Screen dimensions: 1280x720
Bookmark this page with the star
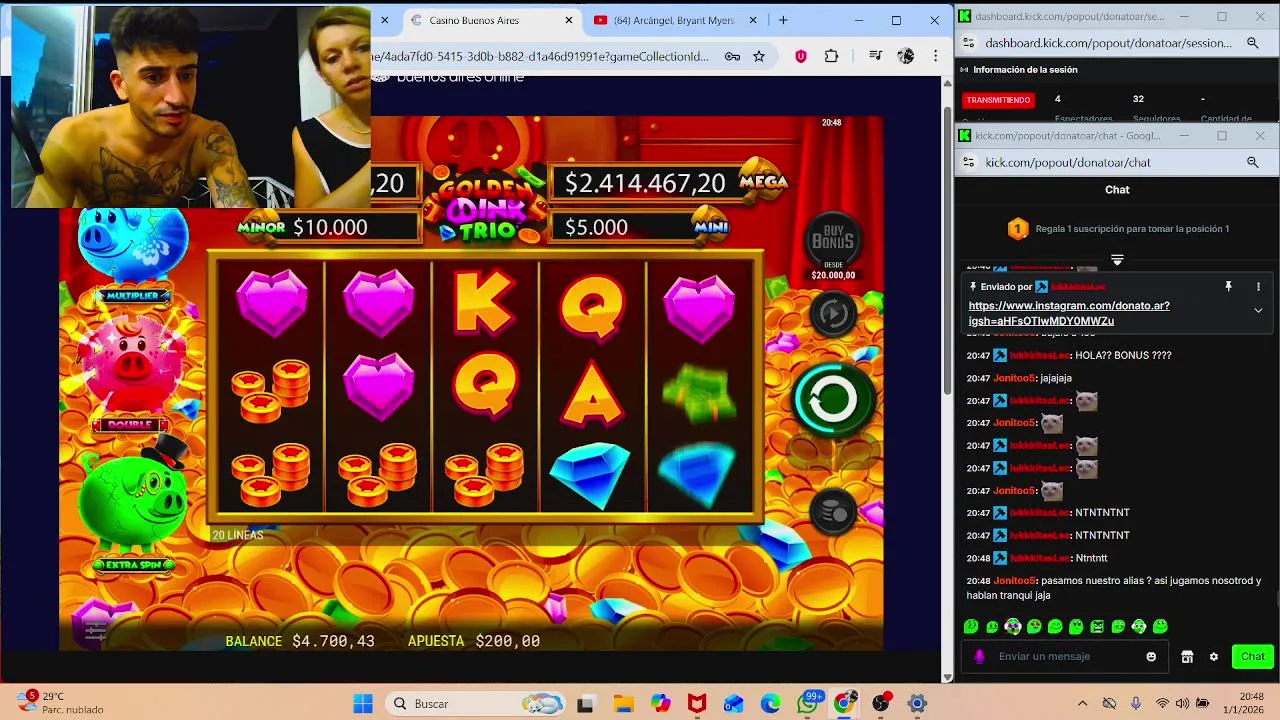coord(759,56)
